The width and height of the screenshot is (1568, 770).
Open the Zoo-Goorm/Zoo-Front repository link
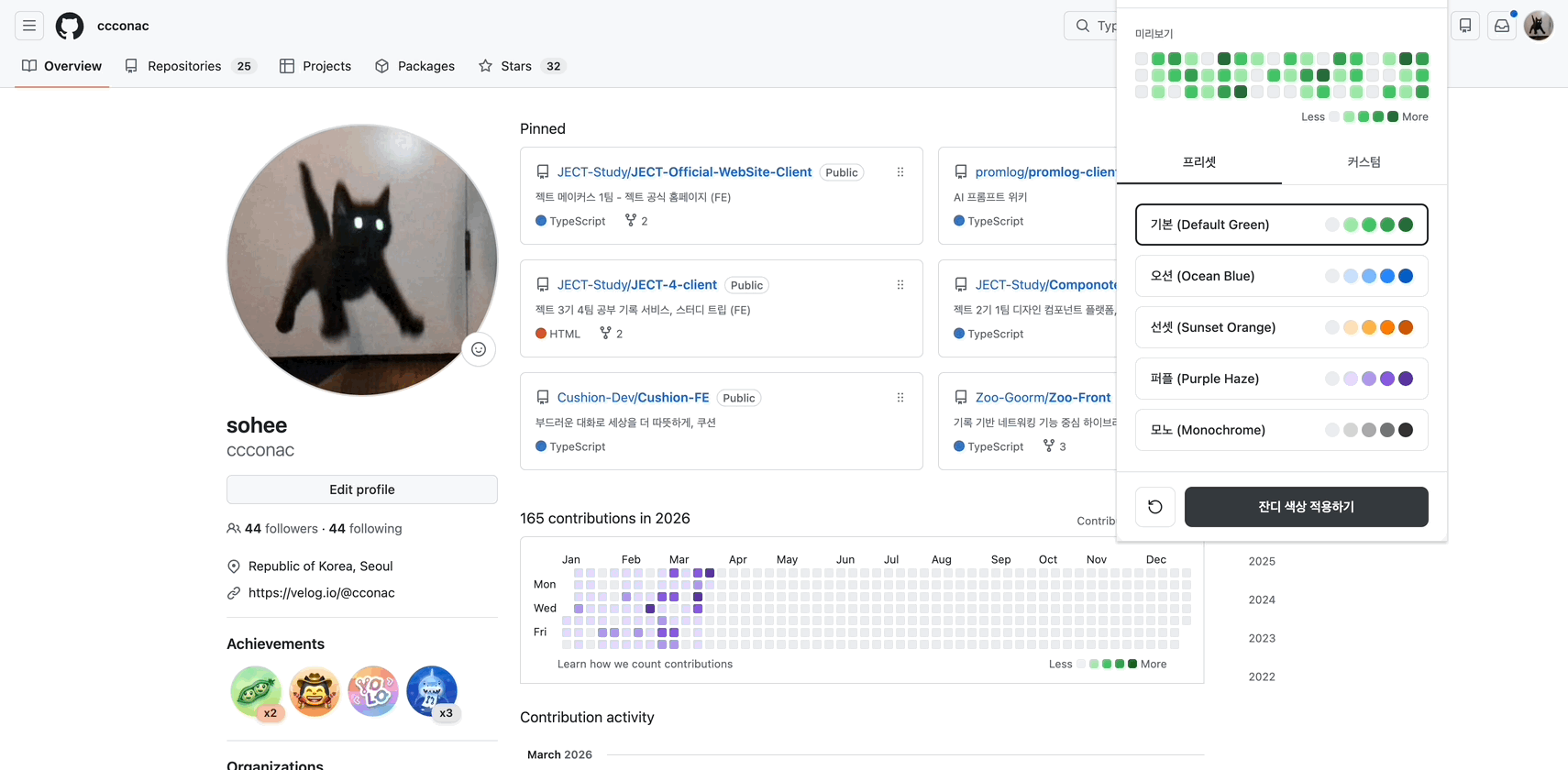click(1043, 398)
